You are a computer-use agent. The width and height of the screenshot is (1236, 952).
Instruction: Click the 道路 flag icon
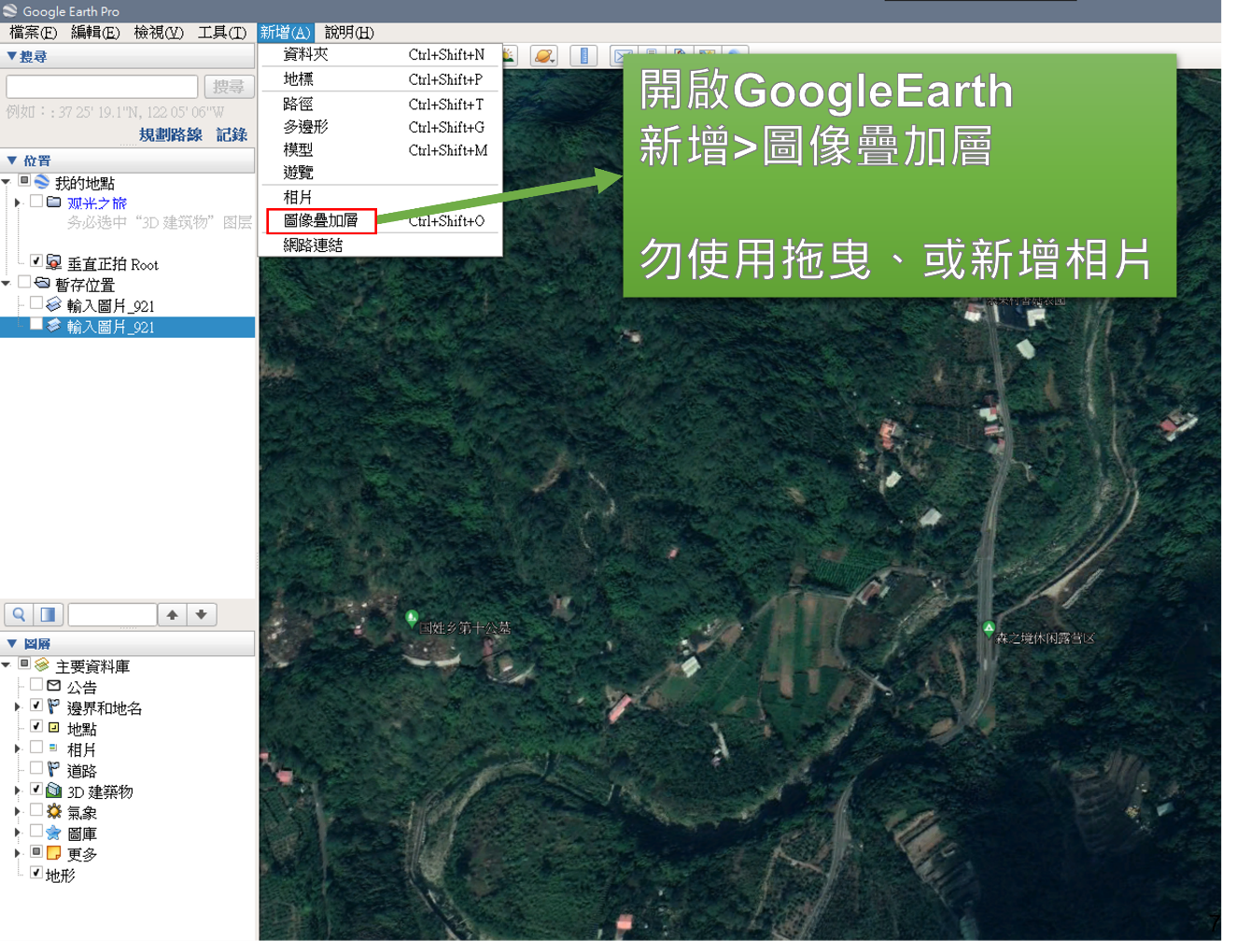pyautogui.click(x=54, y=769)
